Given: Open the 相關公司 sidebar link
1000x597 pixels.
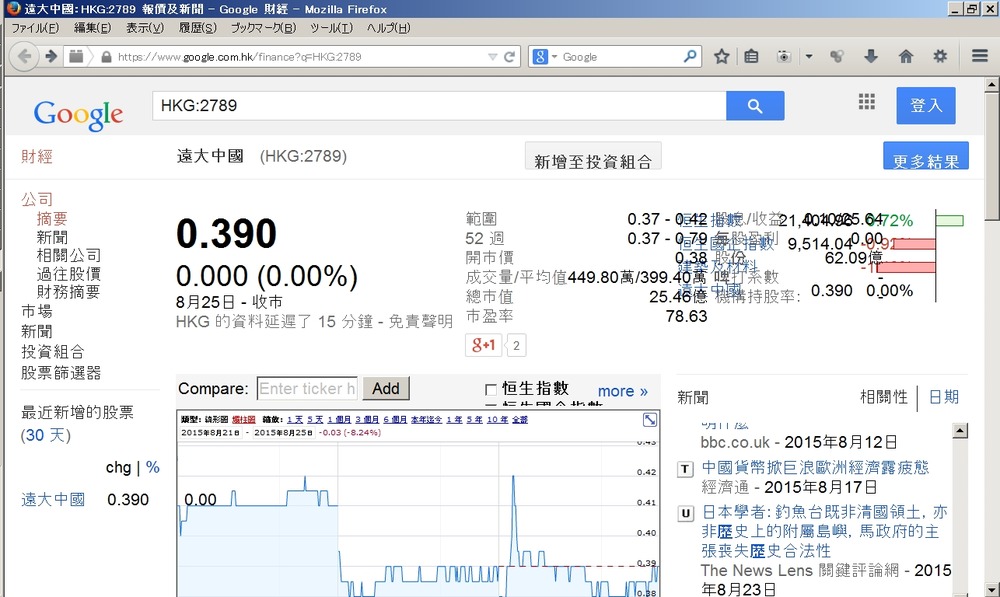Looking at the screenshot, I should pyautogui.click(x=69, y=256).
